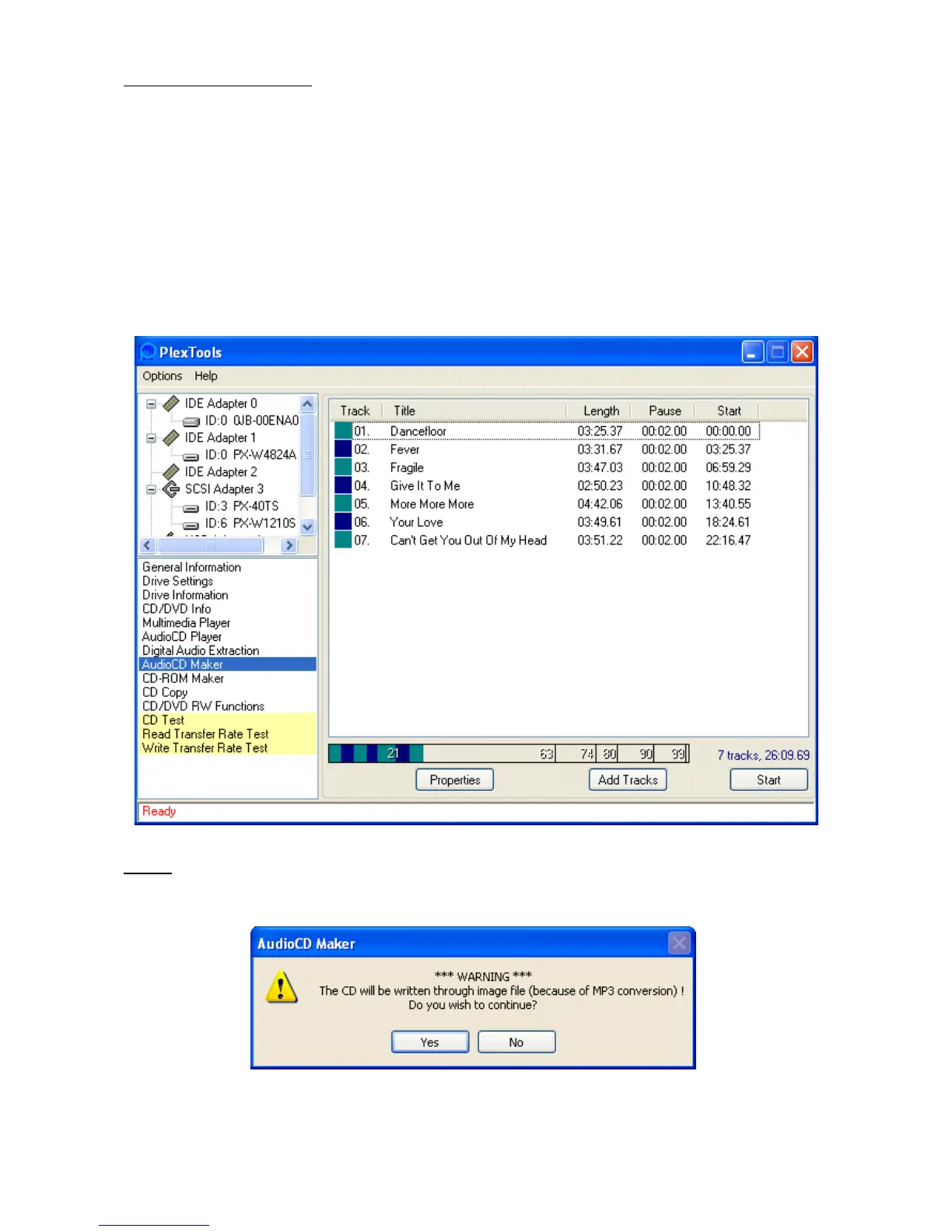Image resolution: width=952 pixels, height=1232 pixels.
Task: Click device tree scroll down arrow
Action: click(x=307, y=527)
